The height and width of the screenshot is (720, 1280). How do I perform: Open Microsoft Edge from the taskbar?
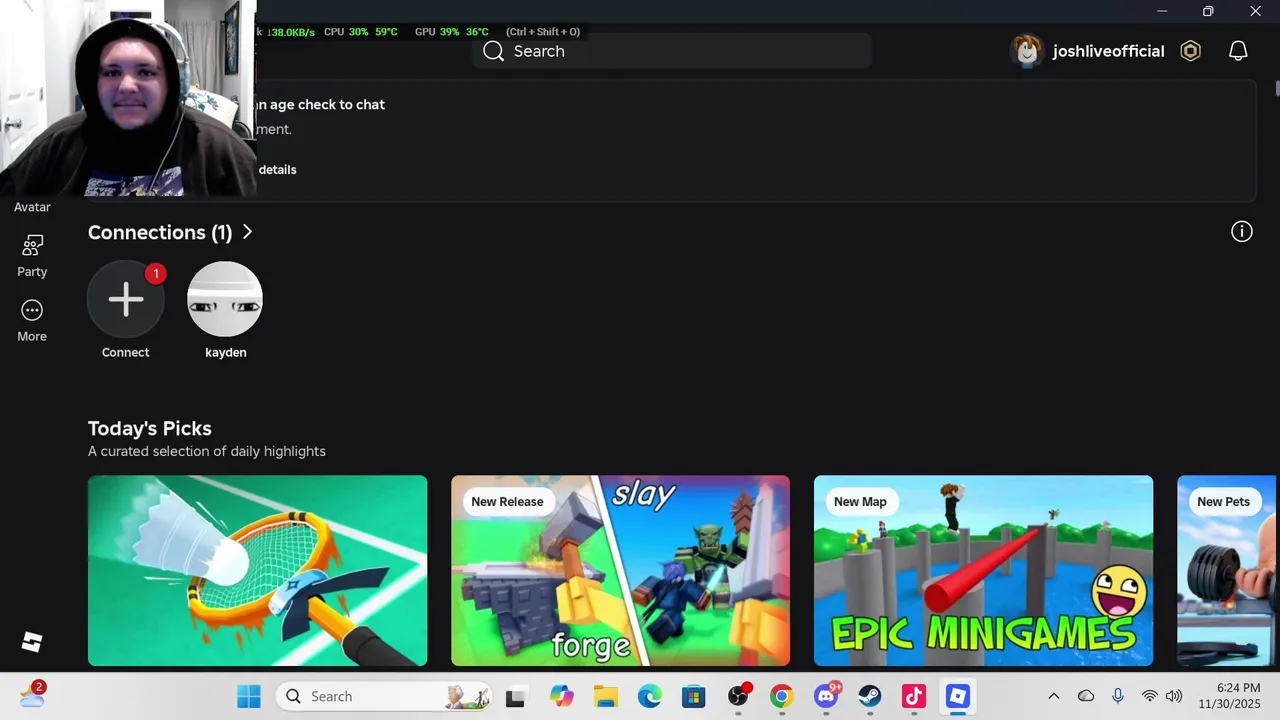click(x=649, y=697)
